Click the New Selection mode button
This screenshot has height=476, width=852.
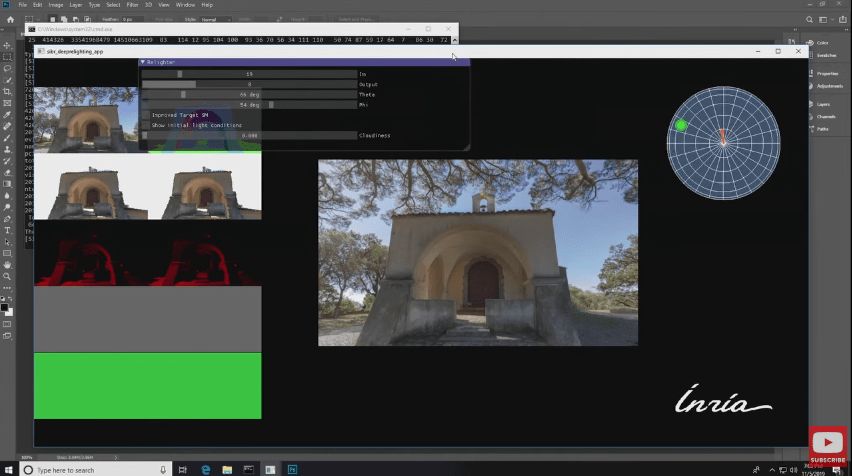click(x=52, y=19)
